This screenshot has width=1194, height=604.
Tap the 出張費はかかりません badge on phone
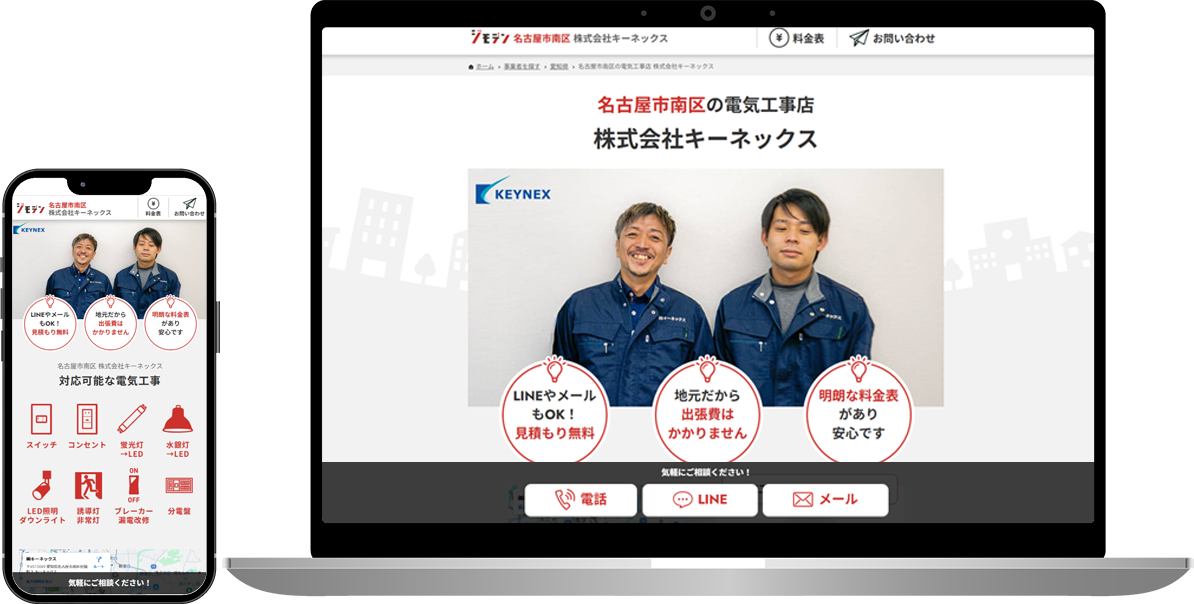click(x=110, y=323)
